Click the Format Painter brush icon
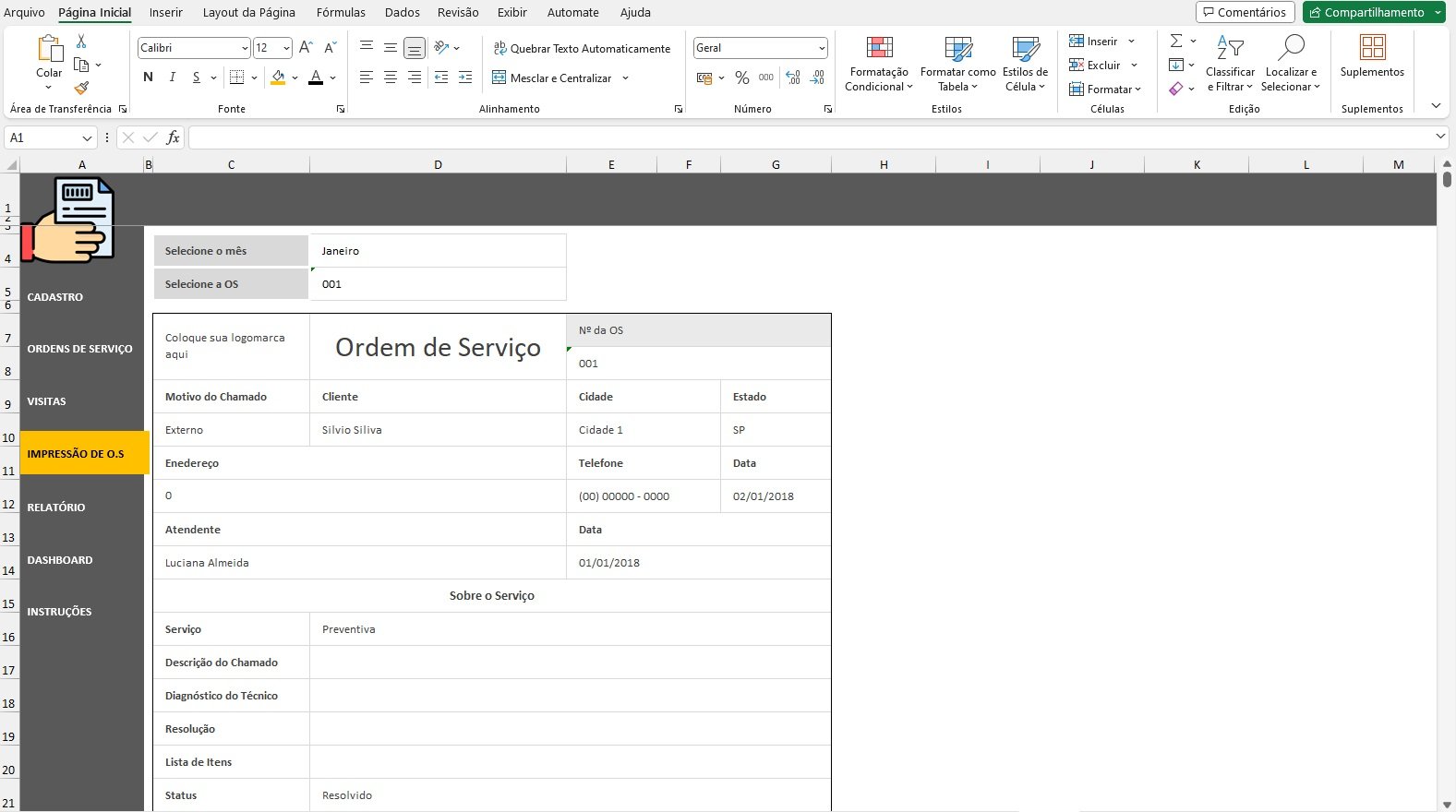Viewport: 1456px width, 812px height. coord(81,89)
